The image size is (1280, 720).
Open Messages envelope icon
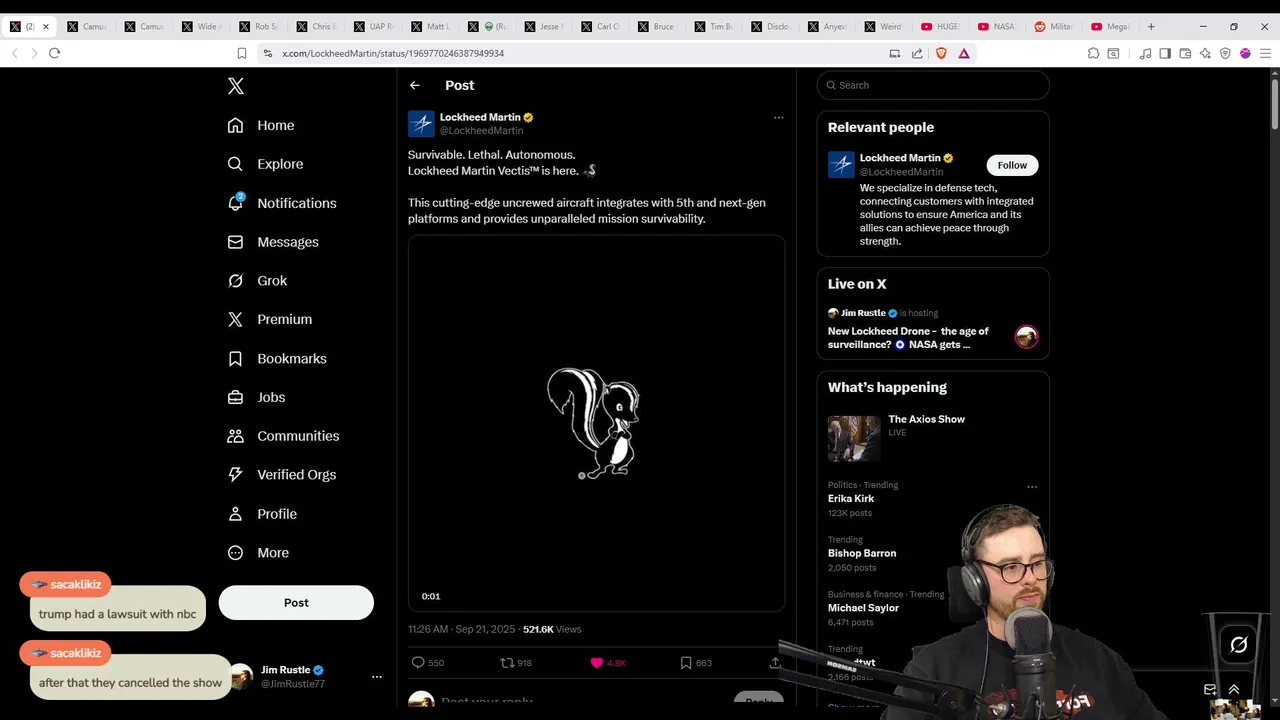click(235, 242)
